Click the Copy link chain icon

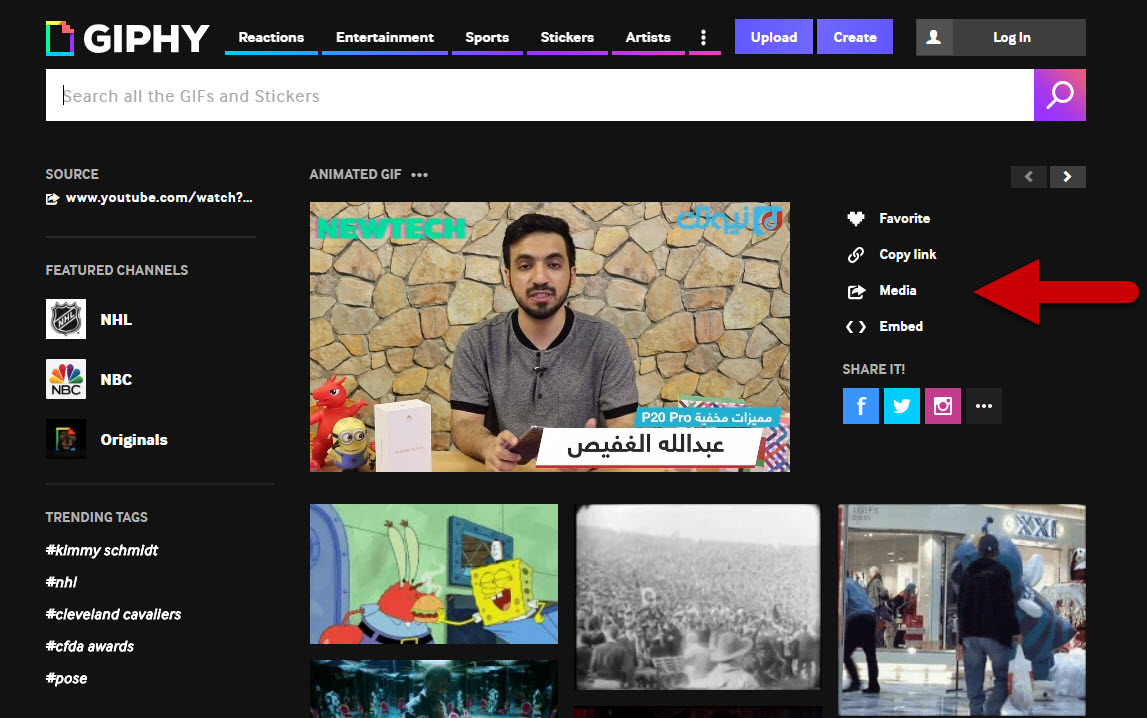856,254
